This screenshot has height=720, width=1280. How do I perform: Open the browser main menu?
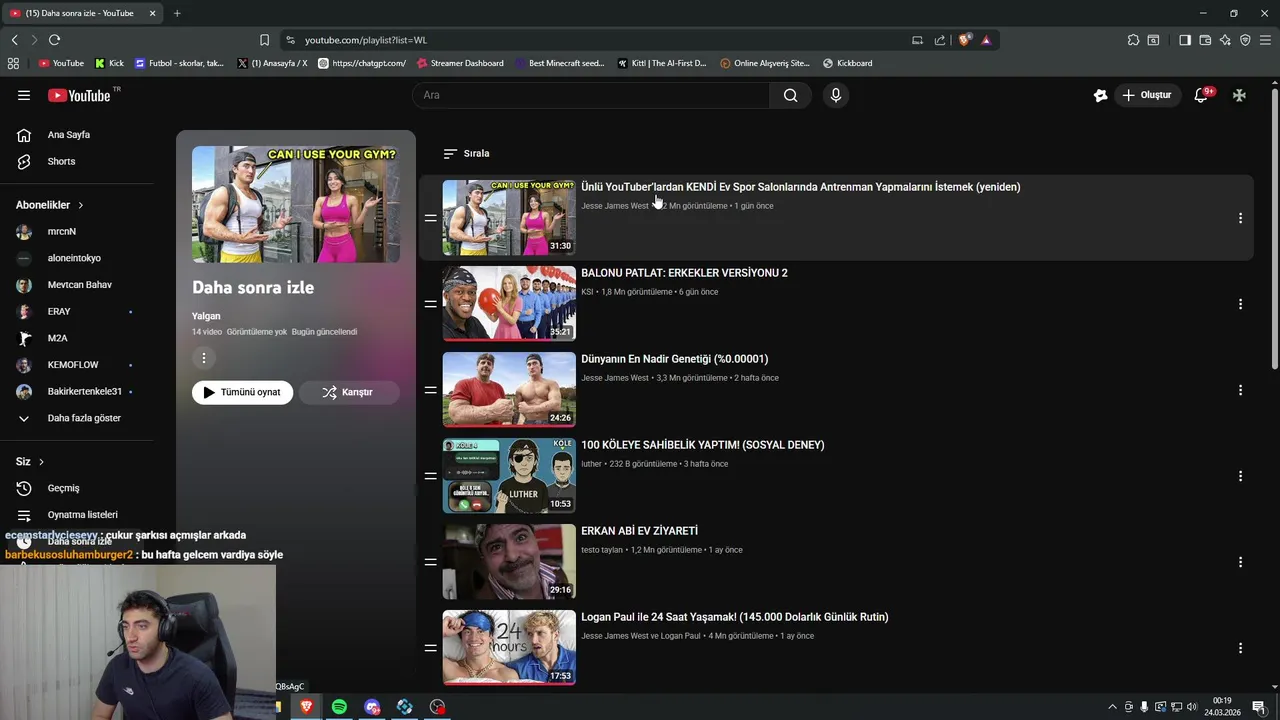click(x=1265, y=40)
